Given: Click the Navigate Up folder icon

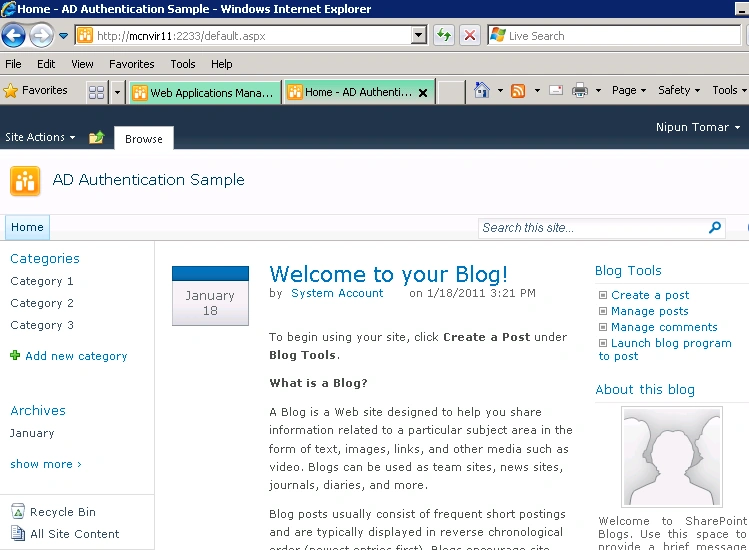Looking at the screenshot, I should [96, 138].
